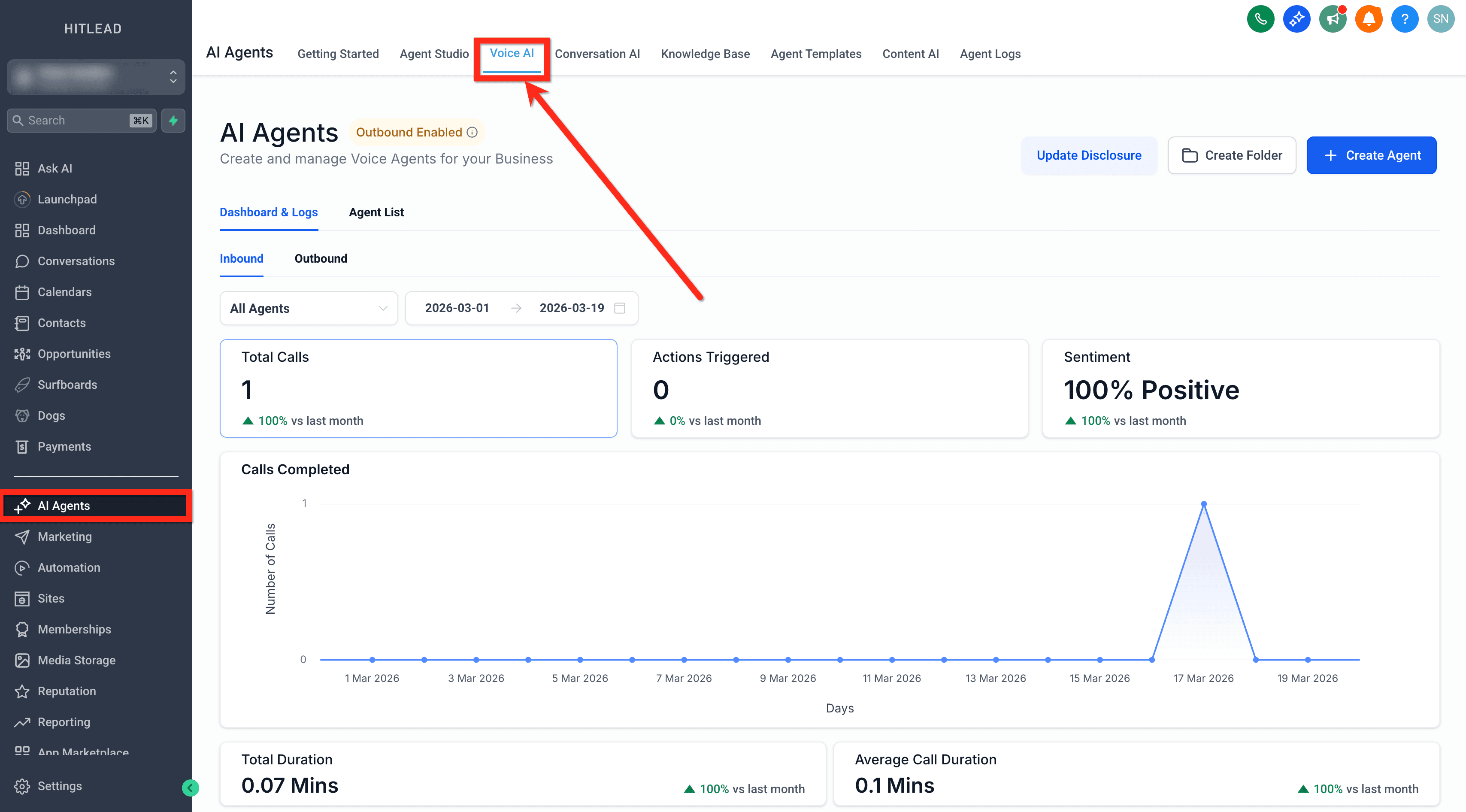Click the Create Agent button
The width and height of the screenshot is (1466, 812).
1372,155
